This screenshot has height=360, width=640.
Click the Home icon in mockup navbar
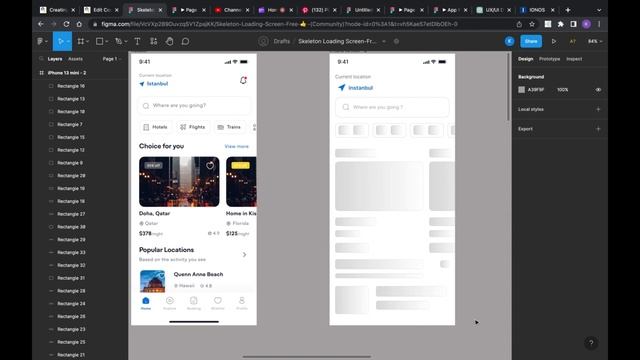pos(146,303)
